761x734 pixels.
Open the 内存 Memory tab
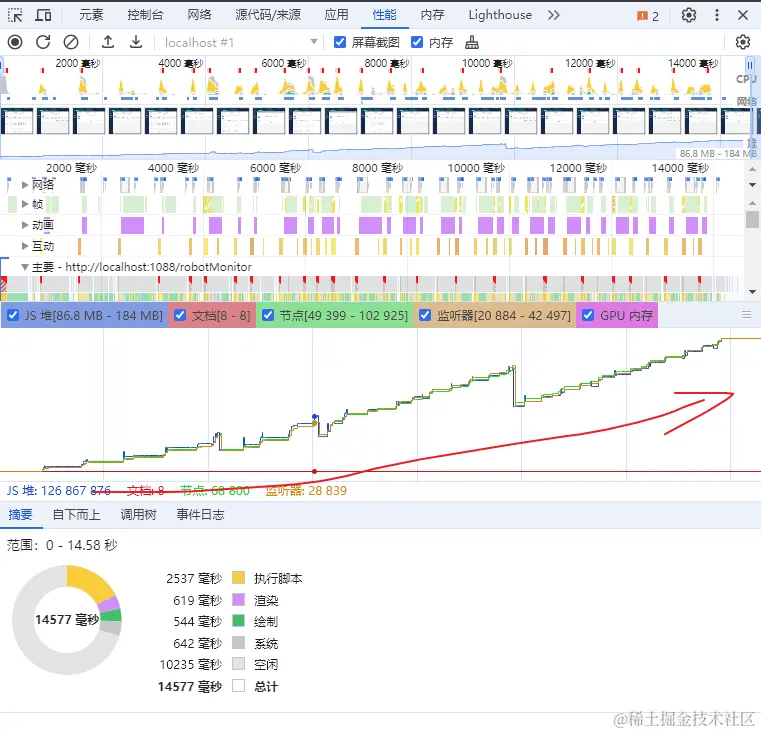click(x=432, y=15)
